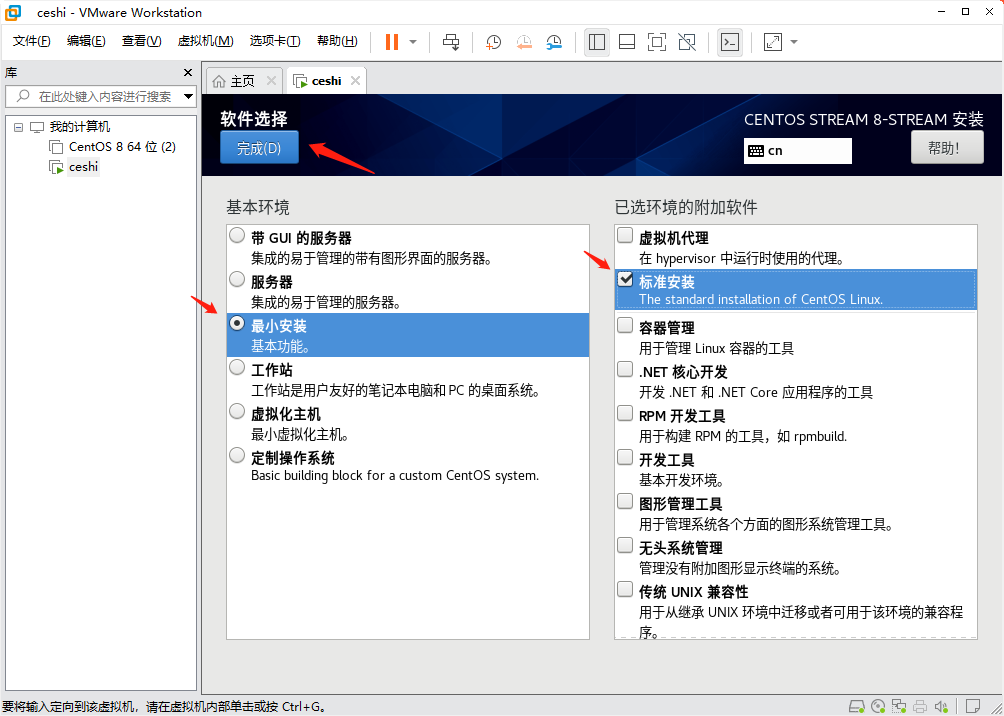Take a snapshot of this virtual machine
The image size is (1004, 716).
click(493, 42)
